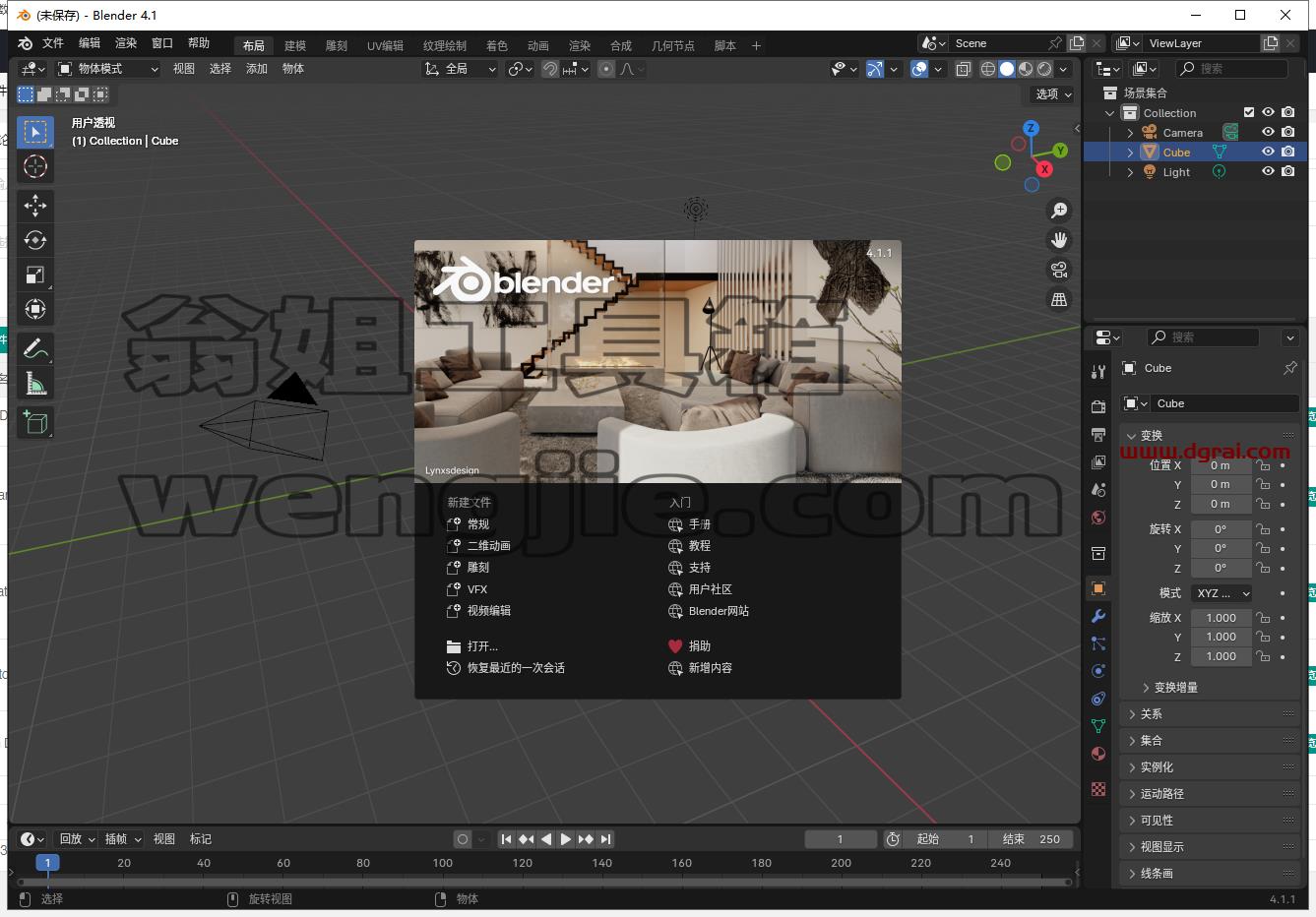
Task: Select the 3D Cursor tool
Action: pos(35,166)
